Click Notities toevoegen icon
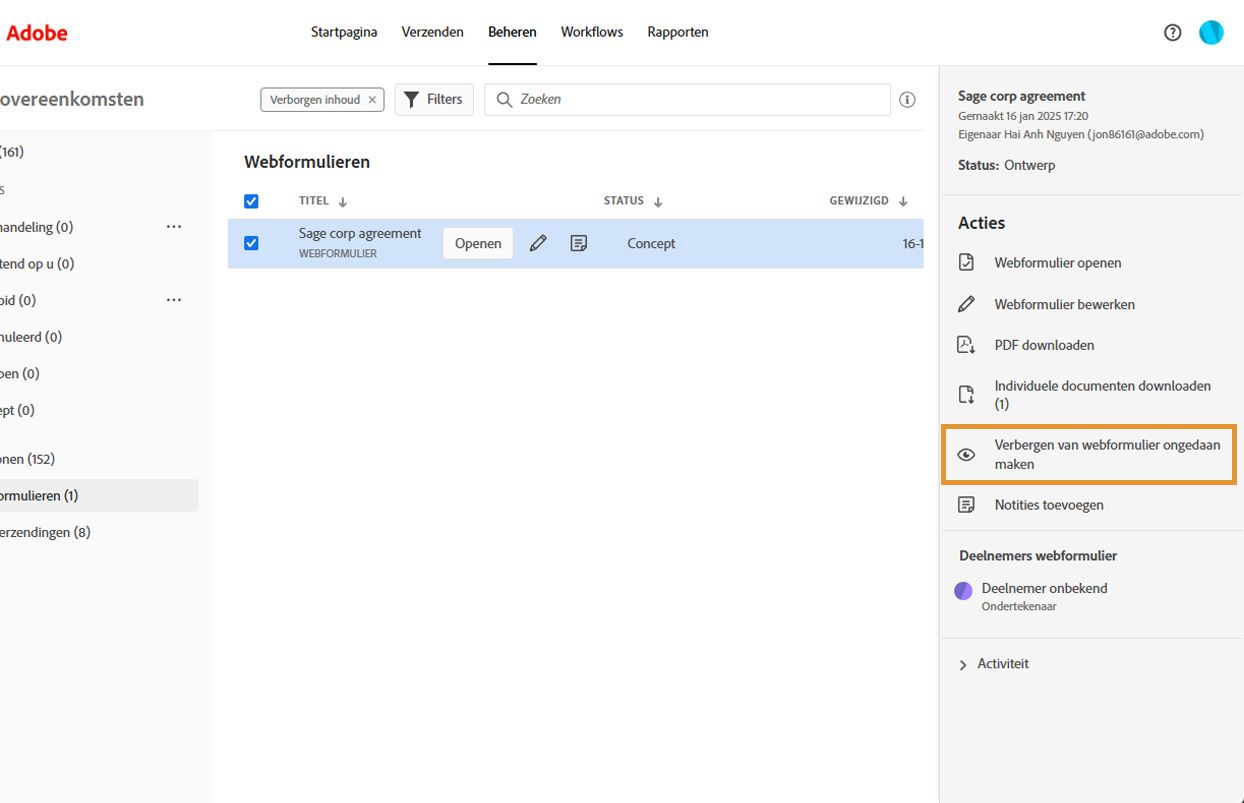Viewport: 1244px width, 803px height. click(x=966, y=505)
